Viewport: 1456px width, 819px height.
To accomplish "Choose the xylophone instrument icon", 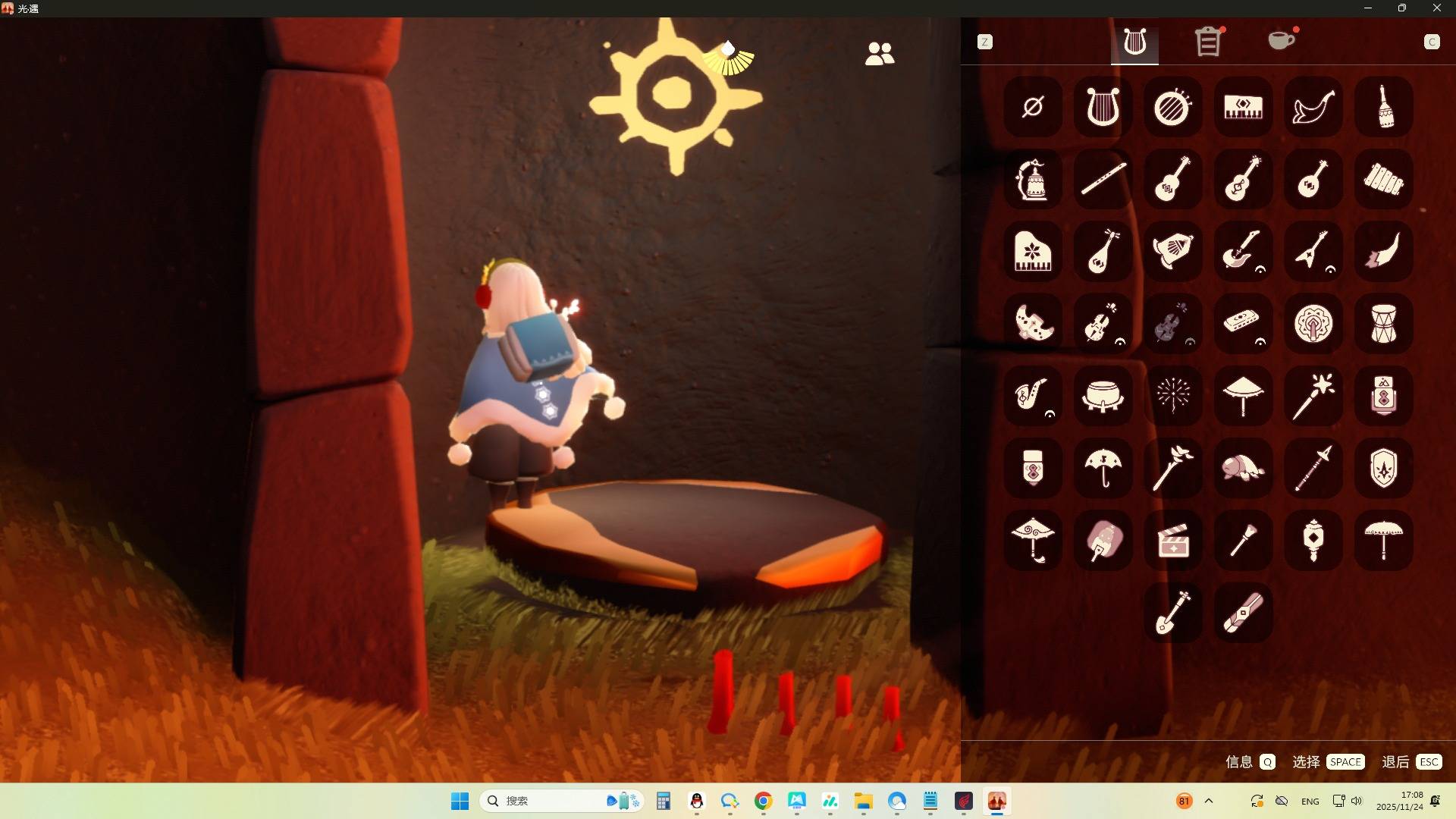I will pyautogui.click(x=1383, y=179).
